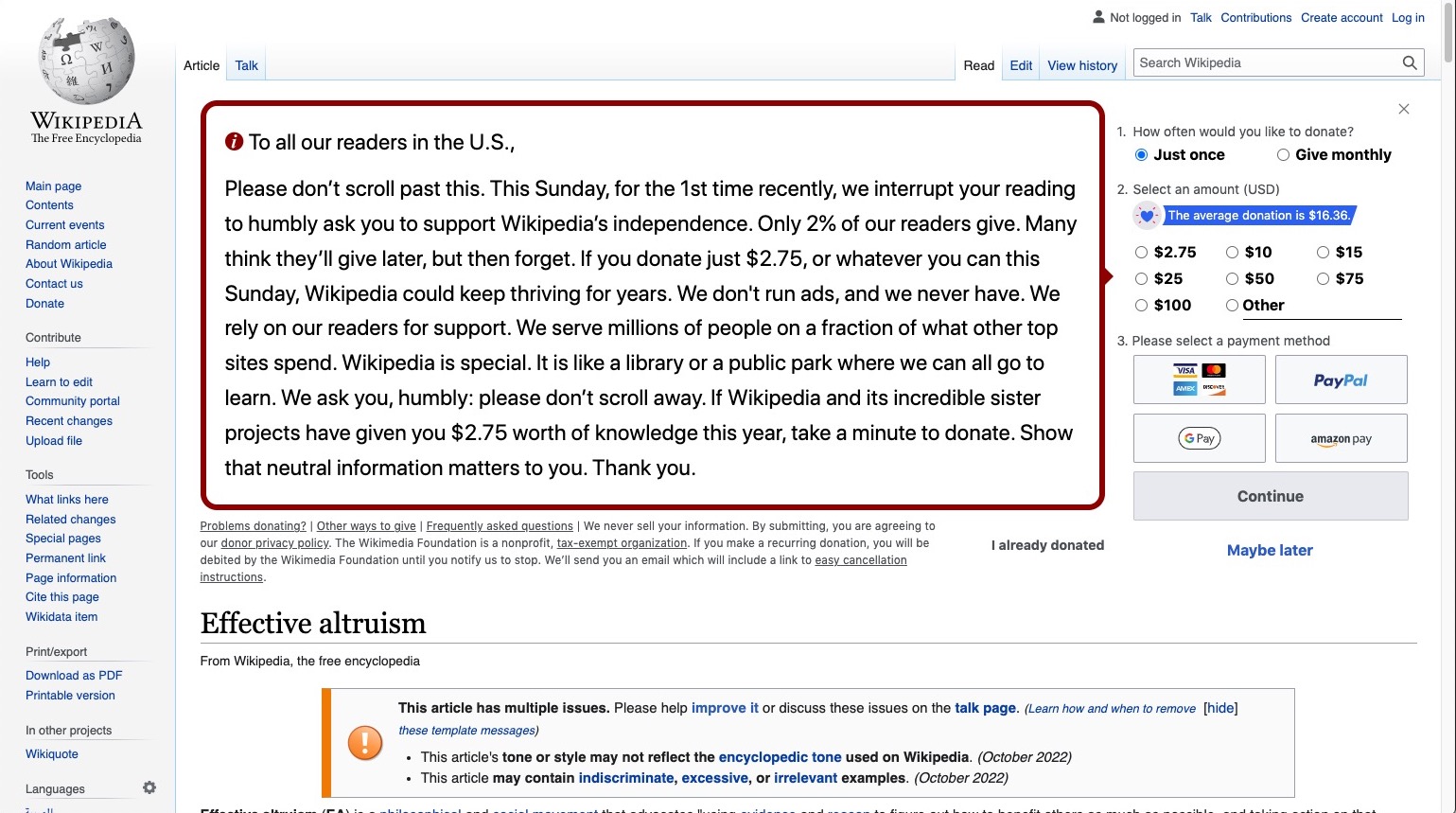The height and width of the screenshot is (813, 1456).
Task: Open the Log in link
Action: click(1408, 17)
